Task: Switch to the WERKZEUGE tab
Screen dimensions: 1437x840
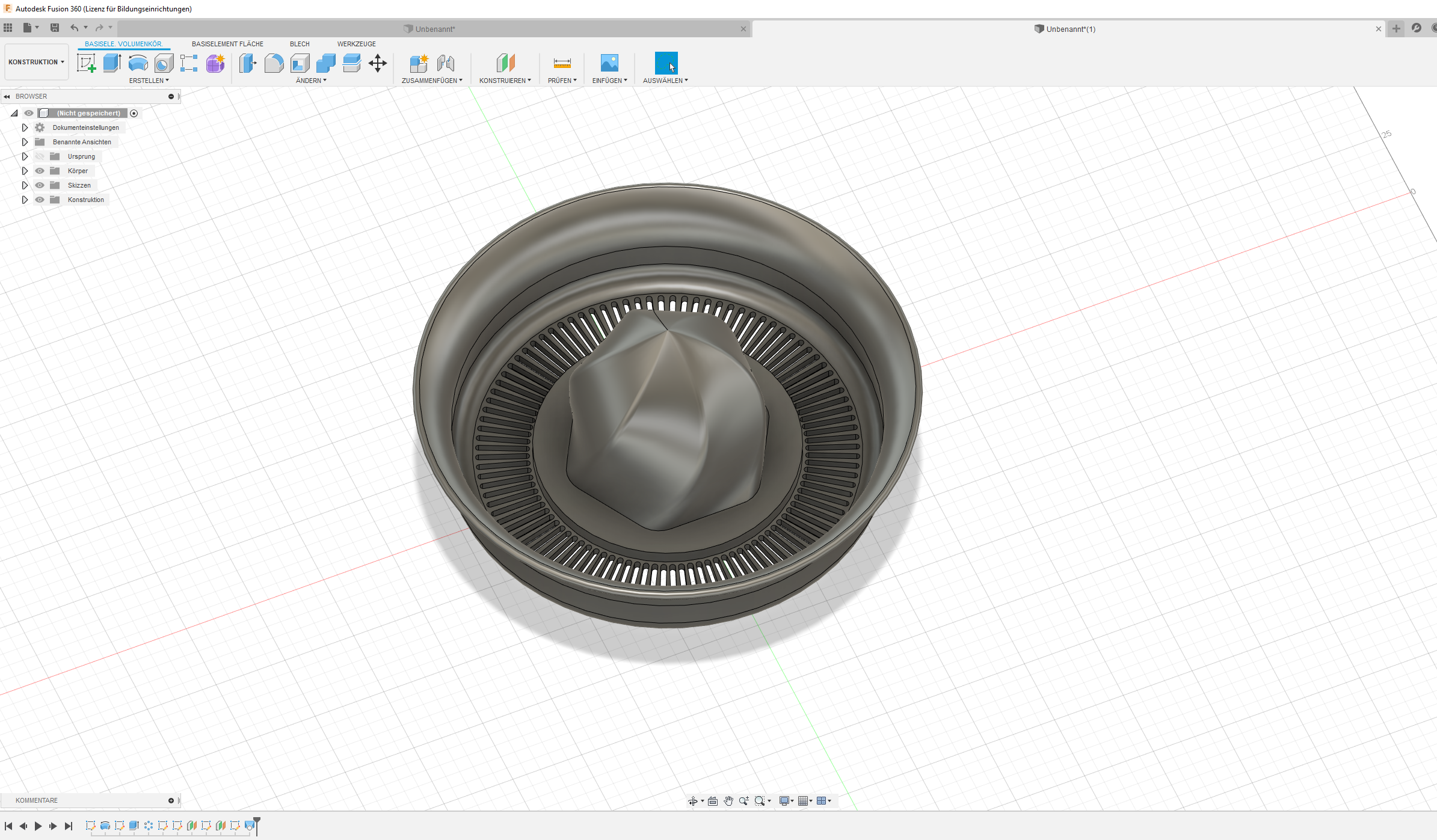Action: (x=356, y=44)
